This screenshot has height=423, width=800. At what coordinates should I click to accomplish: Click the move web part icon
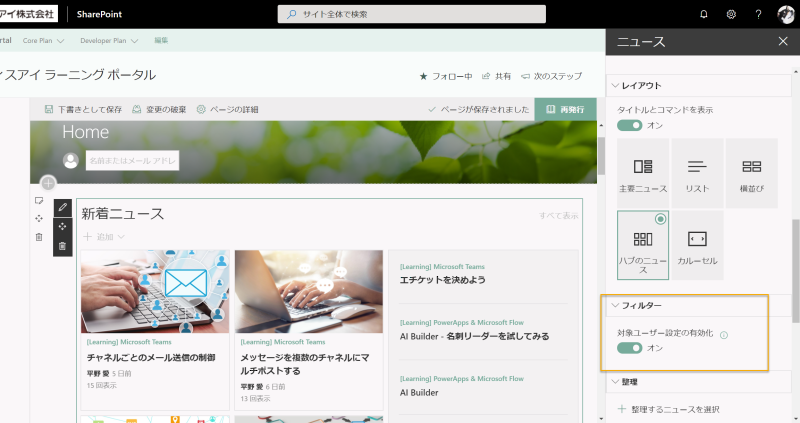(x=63, y=227)
